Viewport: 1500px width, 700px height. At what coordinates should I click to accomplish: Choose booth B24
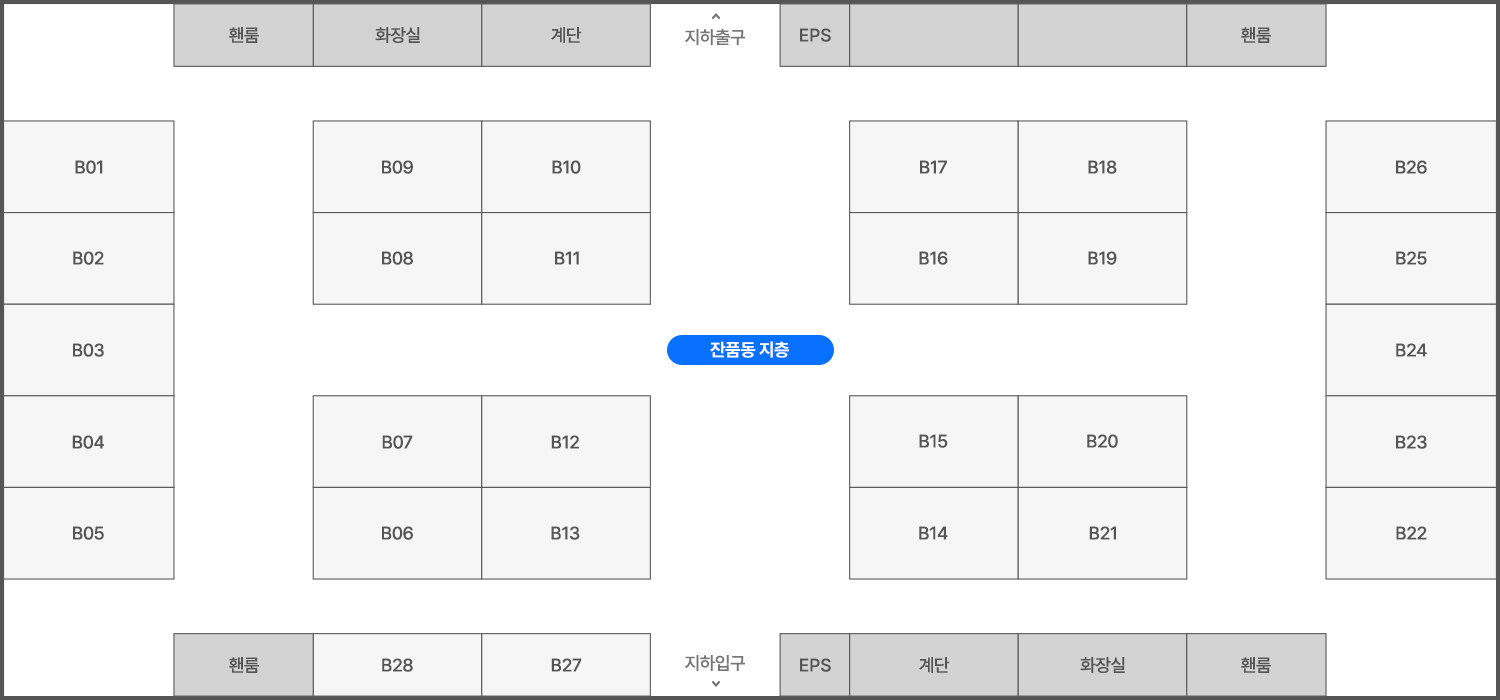click(1411, 350)
